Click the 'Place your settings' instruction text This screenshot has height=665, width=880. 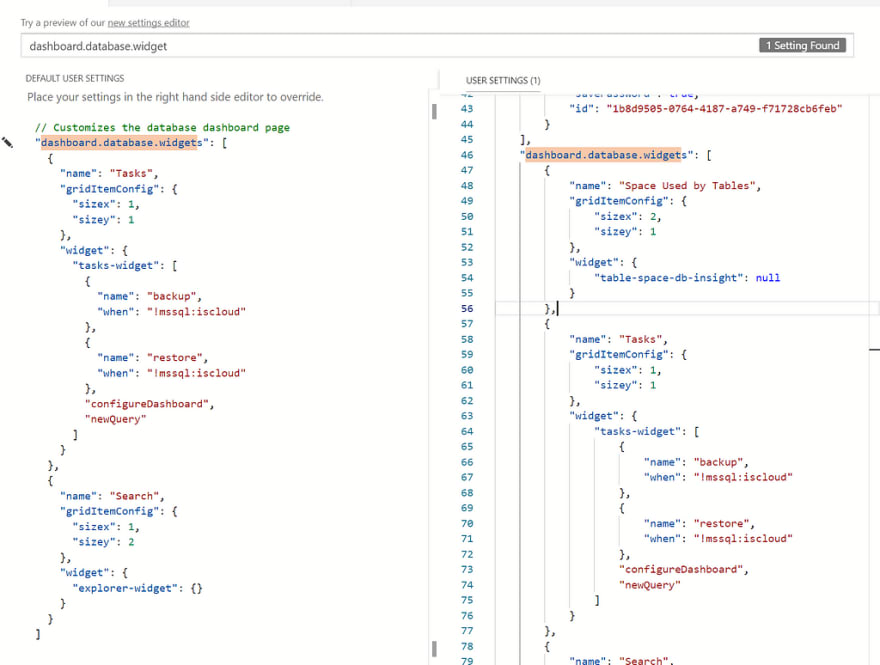point(175,97)
